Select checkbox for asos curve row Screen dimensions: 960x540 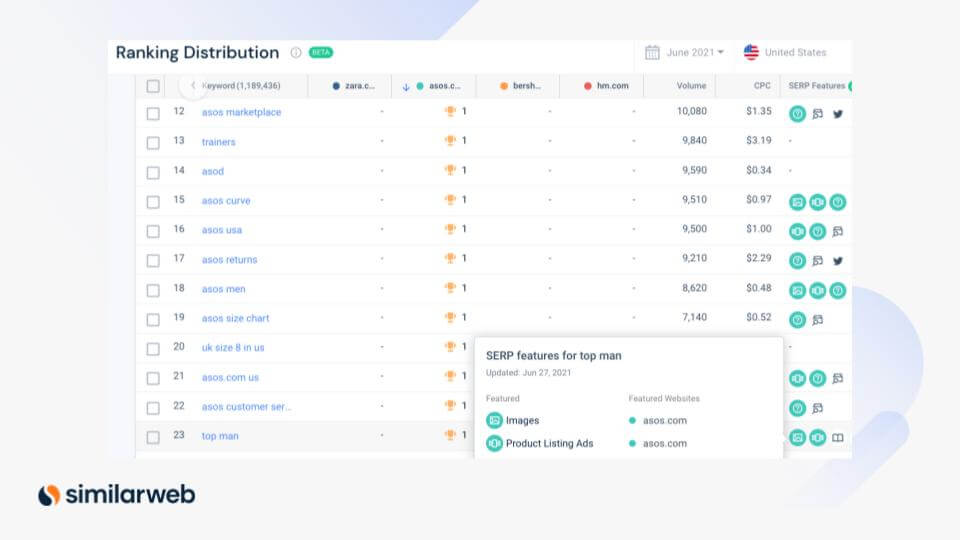(x=153, y=202)
